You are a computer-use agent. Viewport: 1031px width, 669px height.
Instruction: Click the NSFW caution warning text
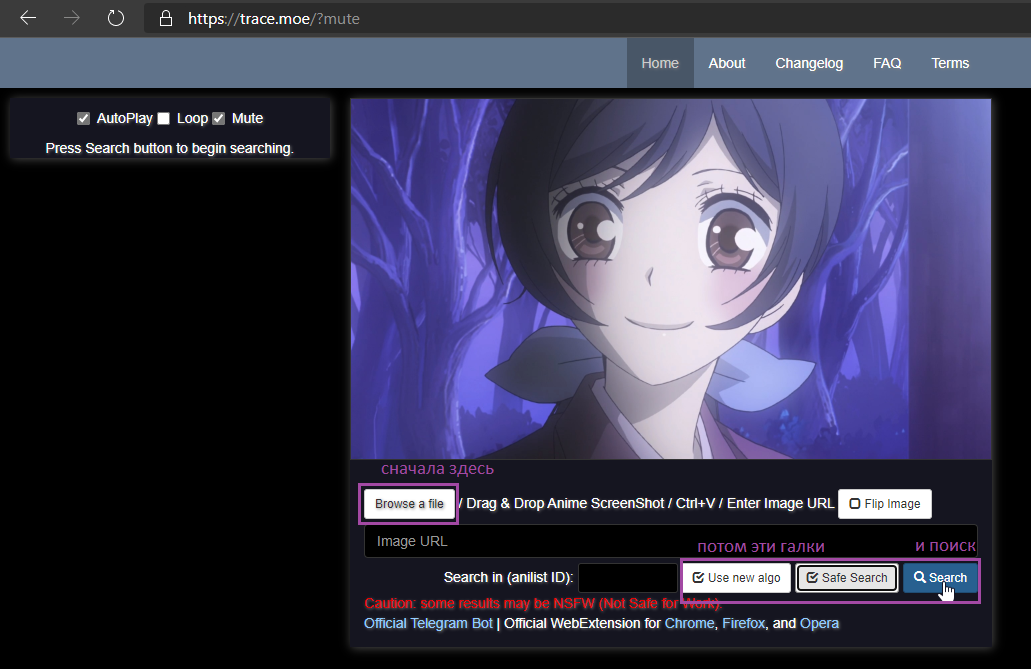(x=543, y=603)
